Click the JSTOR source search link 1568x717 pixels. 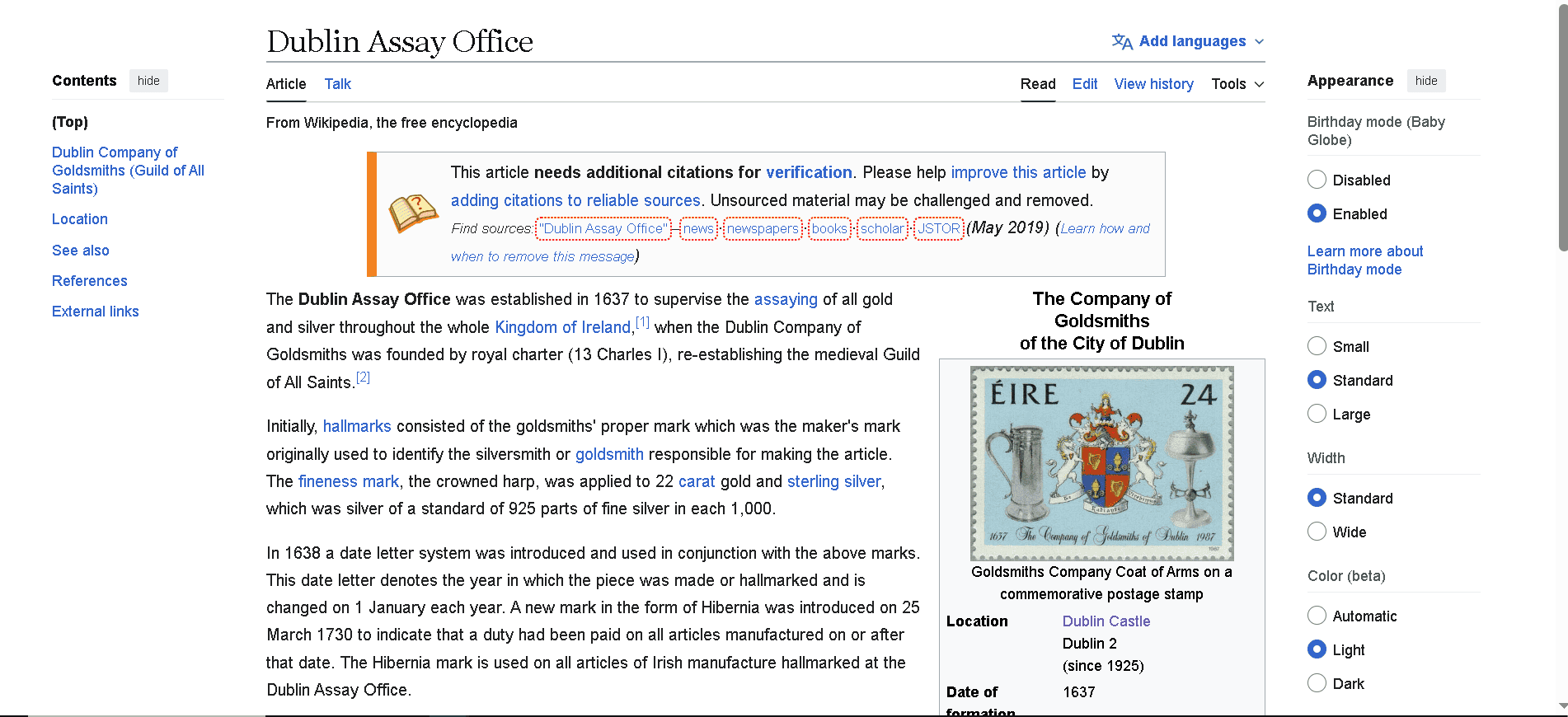coord(938,228)
